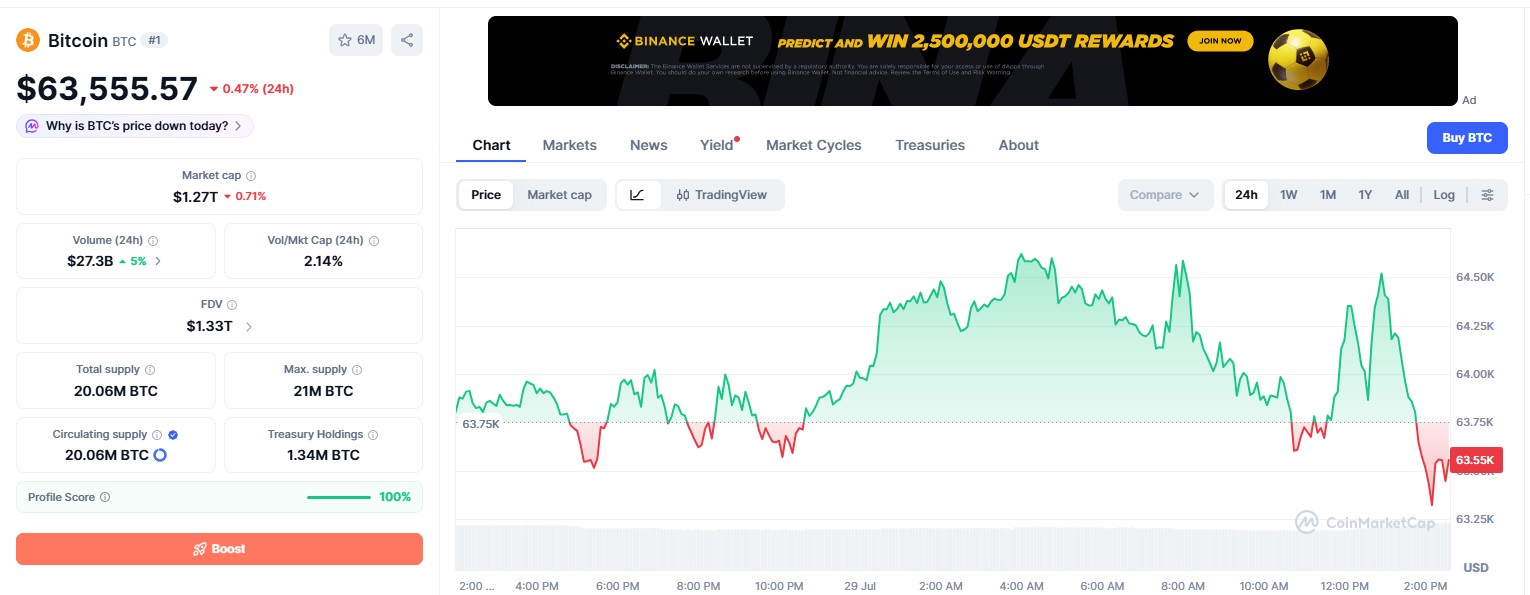The width and height of the screenshot is (1530, 595).
Task: Click the Profile Score progress bar
Action: click(339, 497)
